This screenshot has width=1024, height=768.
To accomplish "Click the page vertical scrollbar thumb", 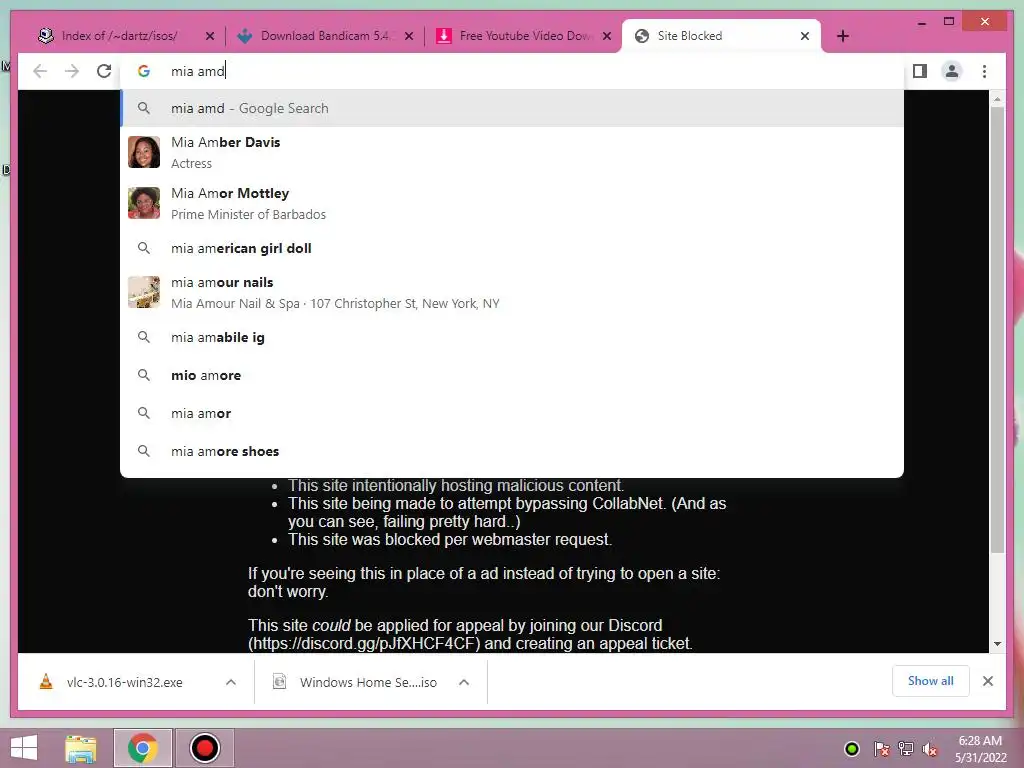I will pyautogui.click(x=997, y=330).
